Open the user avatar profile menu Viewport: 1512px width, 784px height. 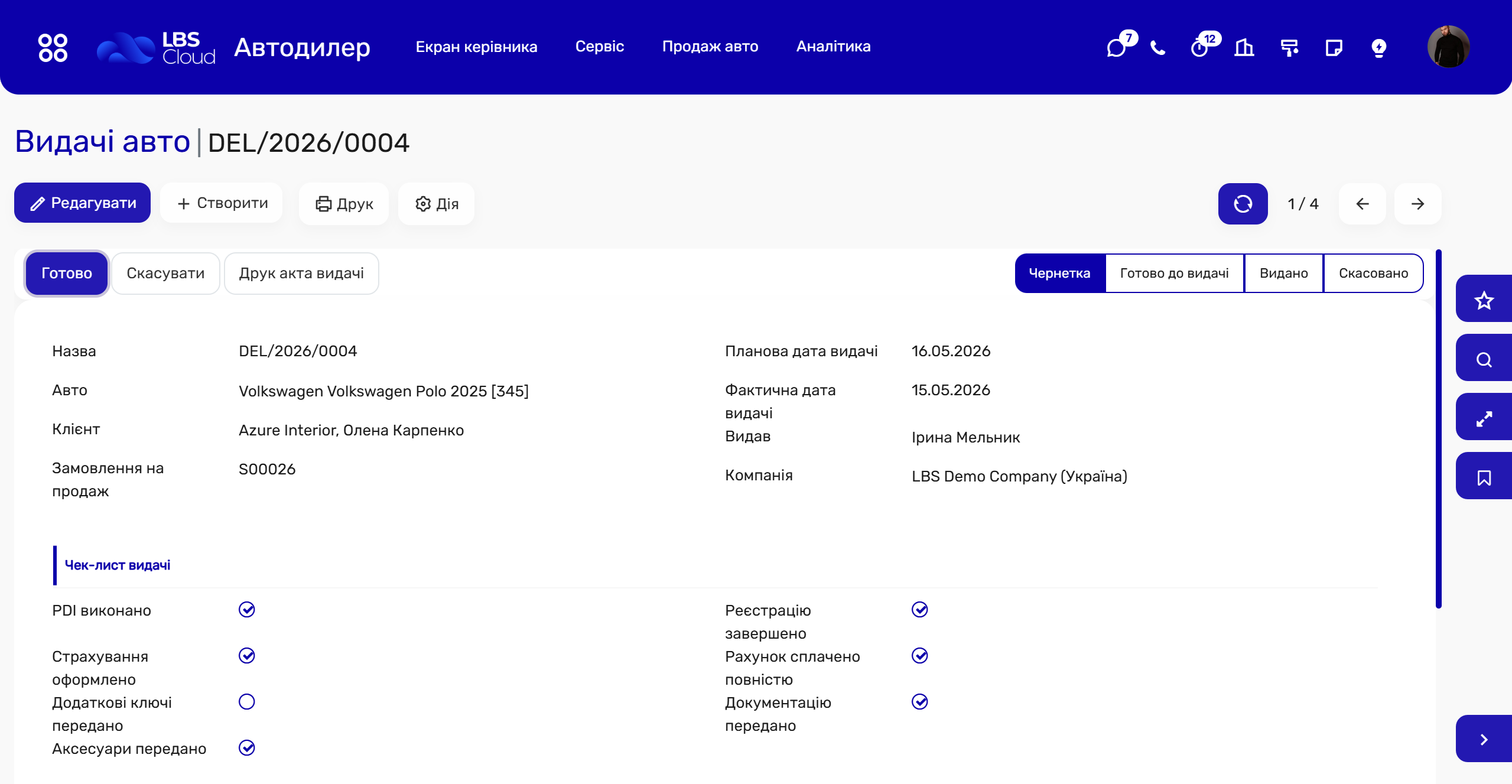1448,47
